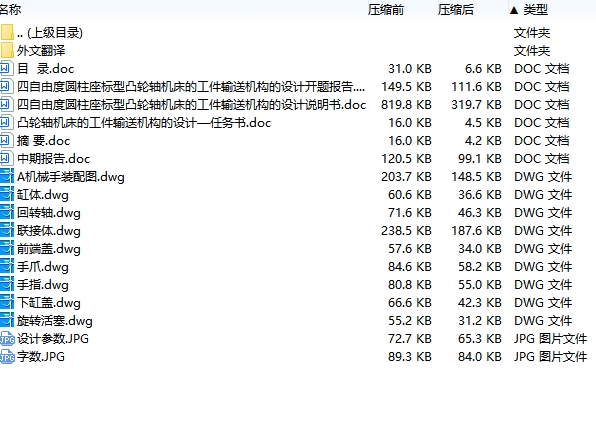This screenshot has height=433, width=596.
Task: Select 凸轮轴机床的工件输送机构的设计—任务书.doc
Action: [x=144, y=123]
